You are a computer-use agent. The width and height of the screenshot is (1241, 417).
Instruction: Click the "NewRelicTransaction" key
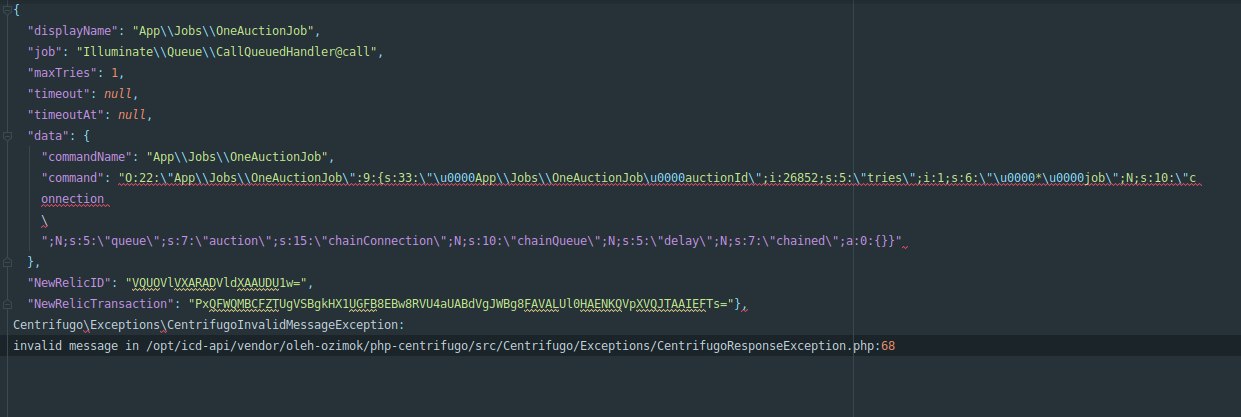pyautogui.click(x=101, y=304)
